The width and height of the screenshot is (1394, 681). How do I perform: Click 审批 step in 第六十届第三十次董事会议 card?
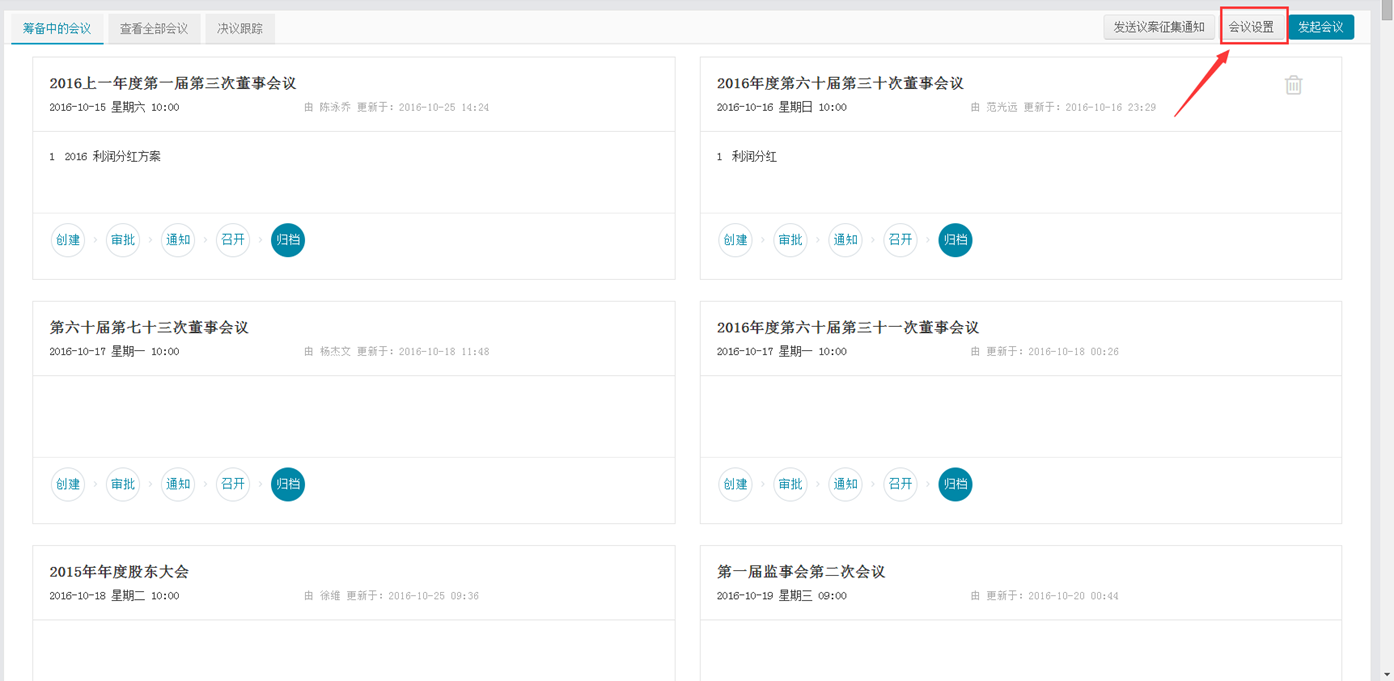790,240
